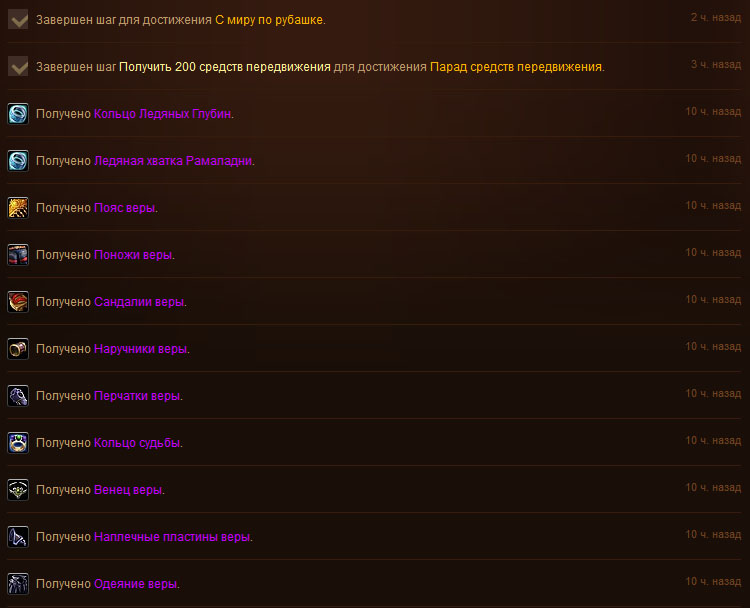Open the Парад средств передвижения achievement link

coord(516,67)
